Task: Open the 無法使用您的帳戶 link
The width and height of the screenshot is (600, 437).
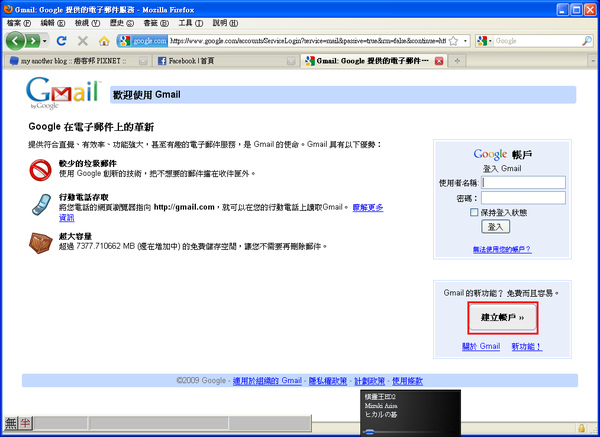Action: pos(502,249)
